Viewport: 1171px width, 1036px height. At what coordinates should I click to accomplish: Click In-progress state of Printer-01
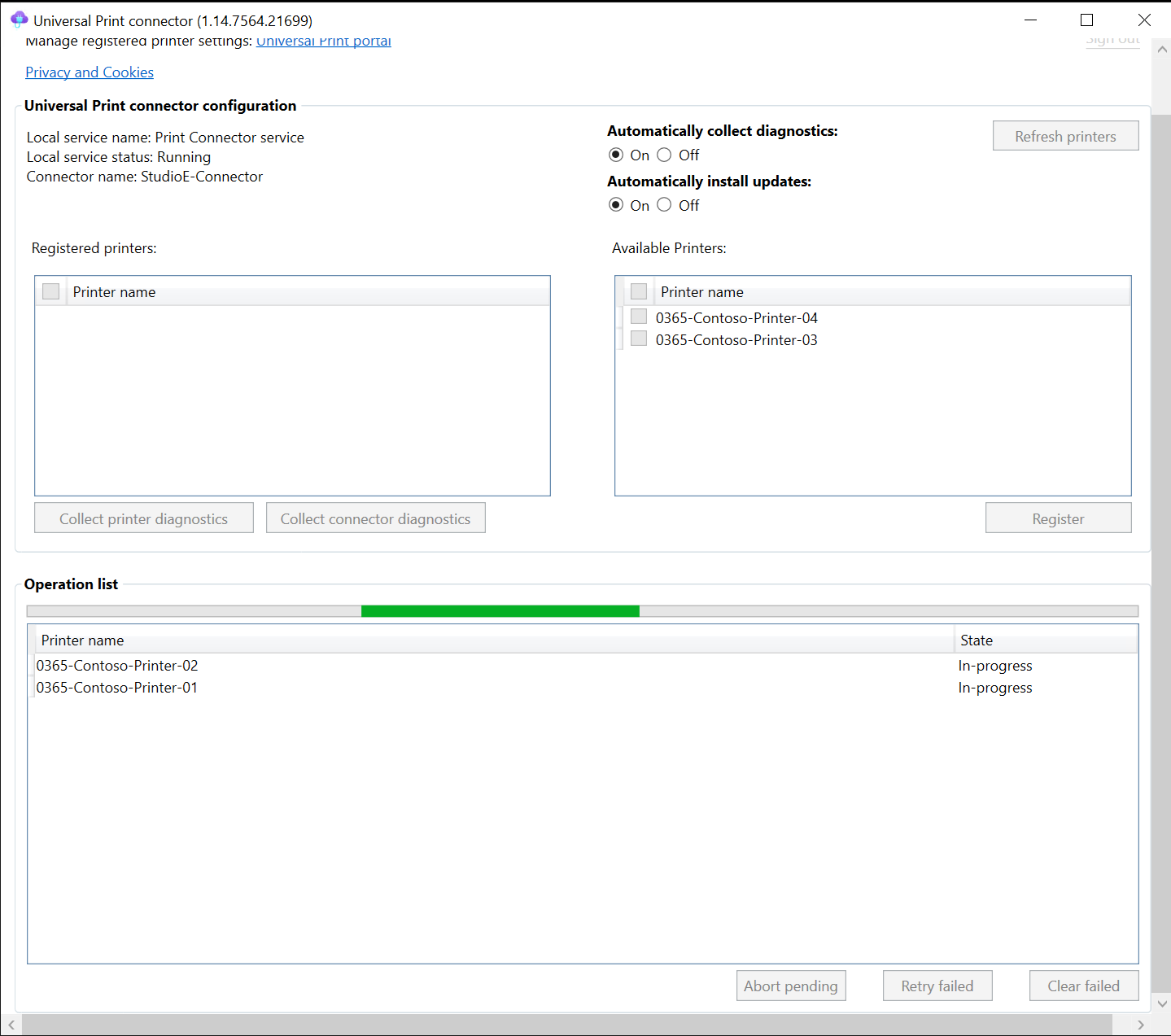tap(995, 688)
